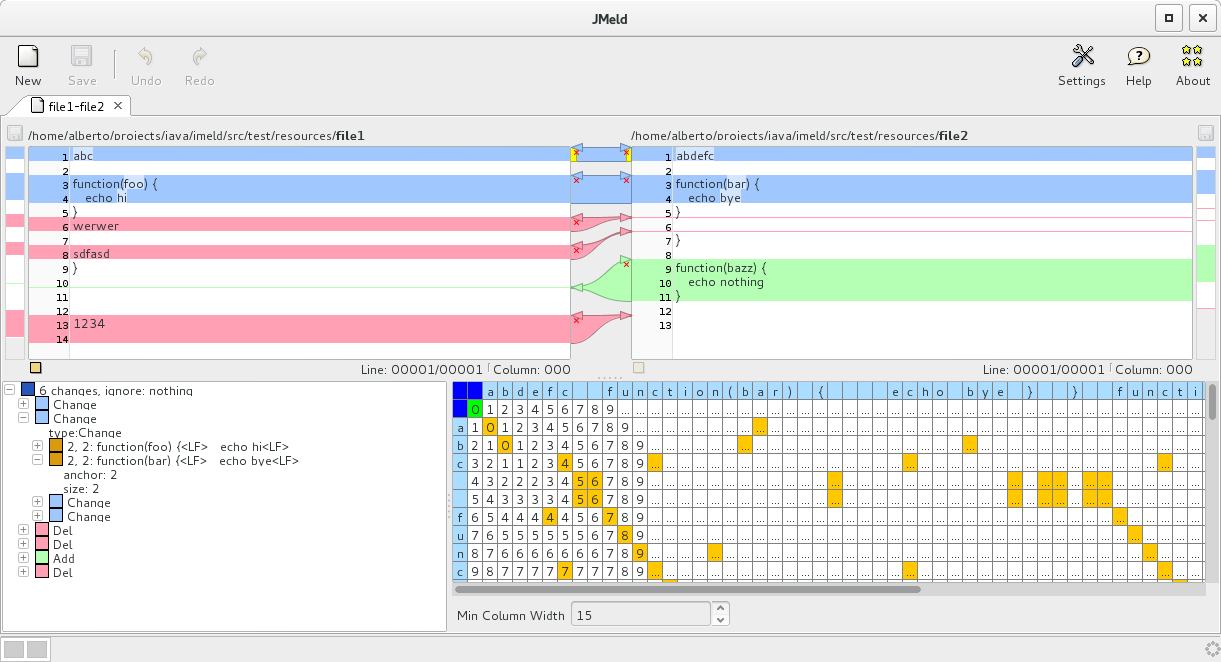Click the matrix horizontal scrollbar

click(686, 589)
